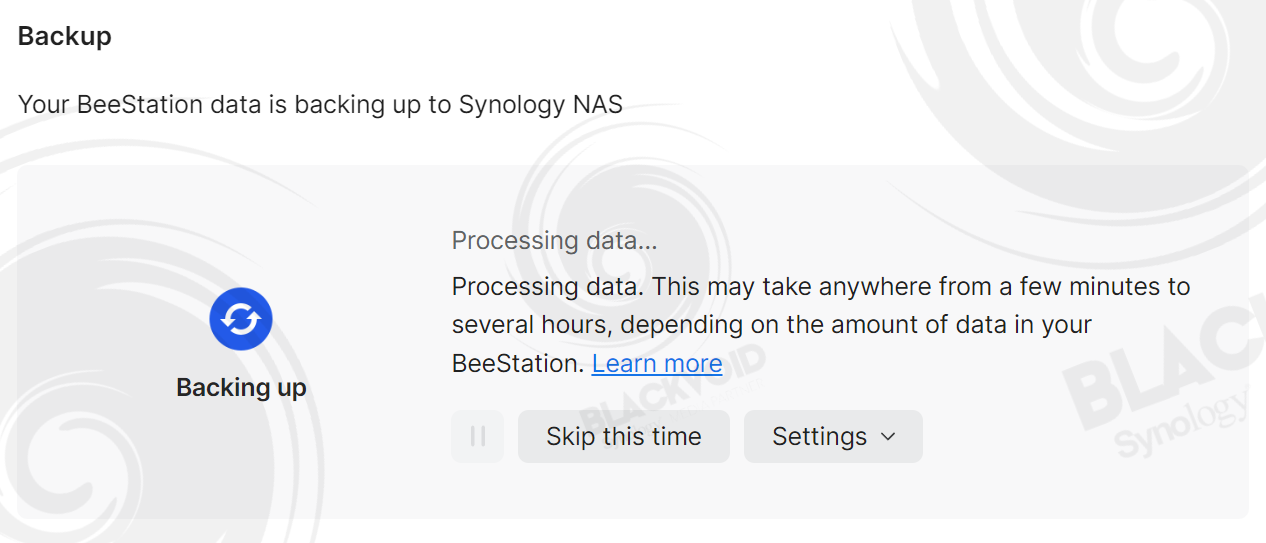Click the blue circular sync icon
Viewport: 1266px width, 543px height.
(241, 319)
